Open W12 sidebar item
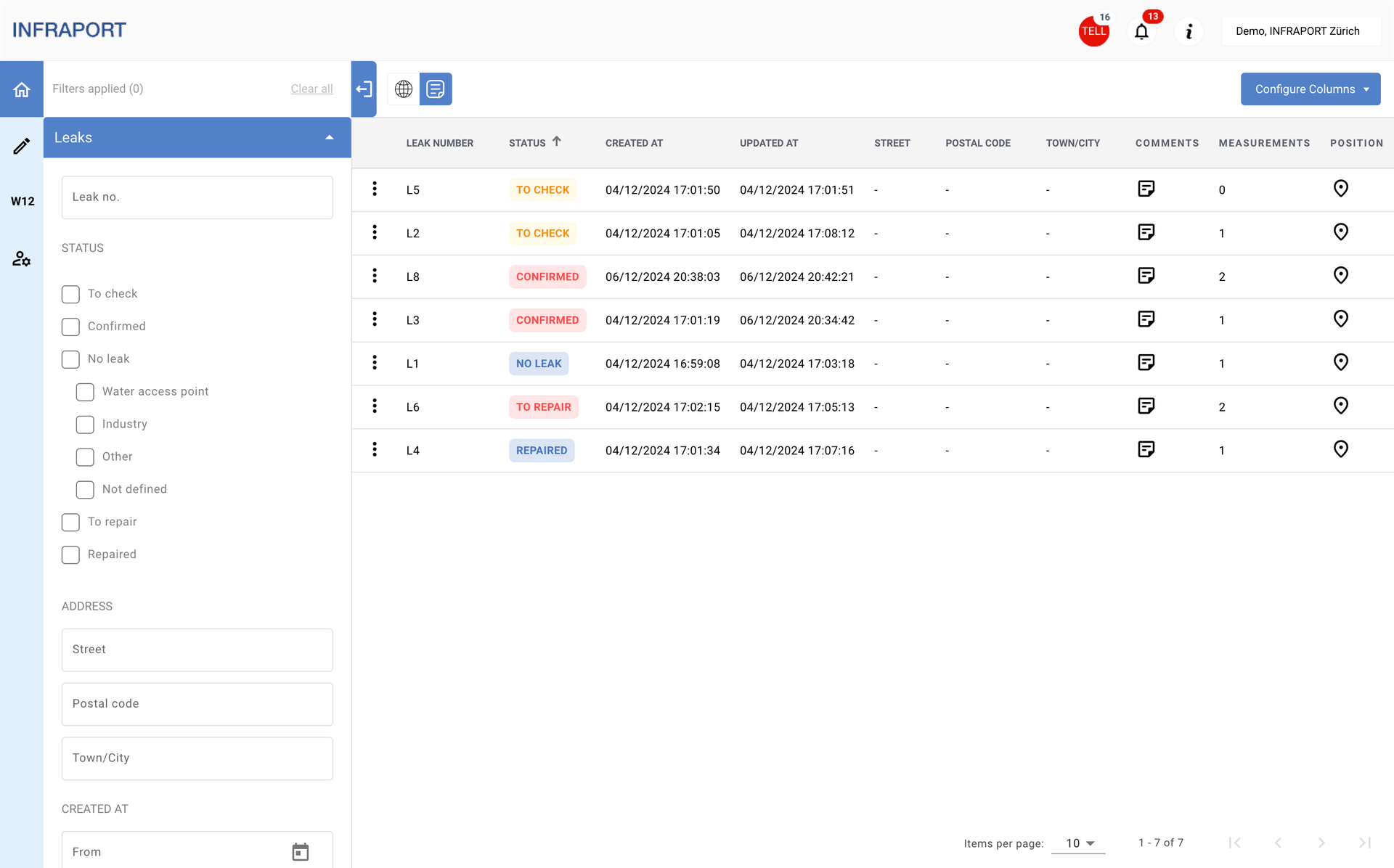This screenshot has height=868, width=1394. (22, 201)
